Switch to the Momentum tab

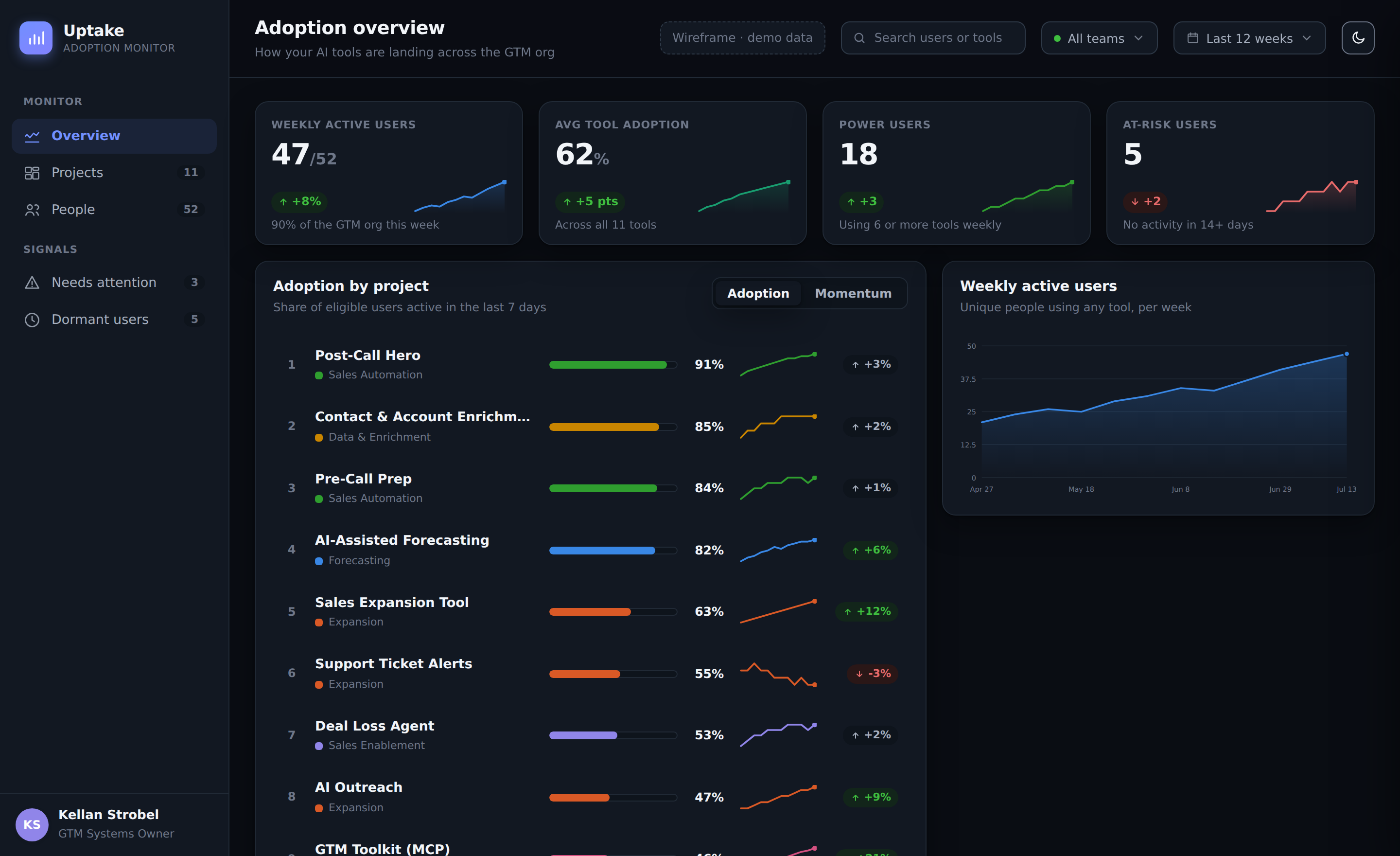tap(853, 293)
